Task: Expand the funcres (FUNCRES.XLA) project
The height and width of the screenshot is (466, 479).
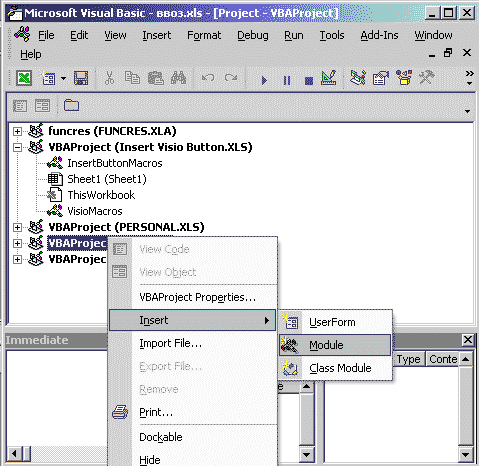Action: (x=17, y=131)
